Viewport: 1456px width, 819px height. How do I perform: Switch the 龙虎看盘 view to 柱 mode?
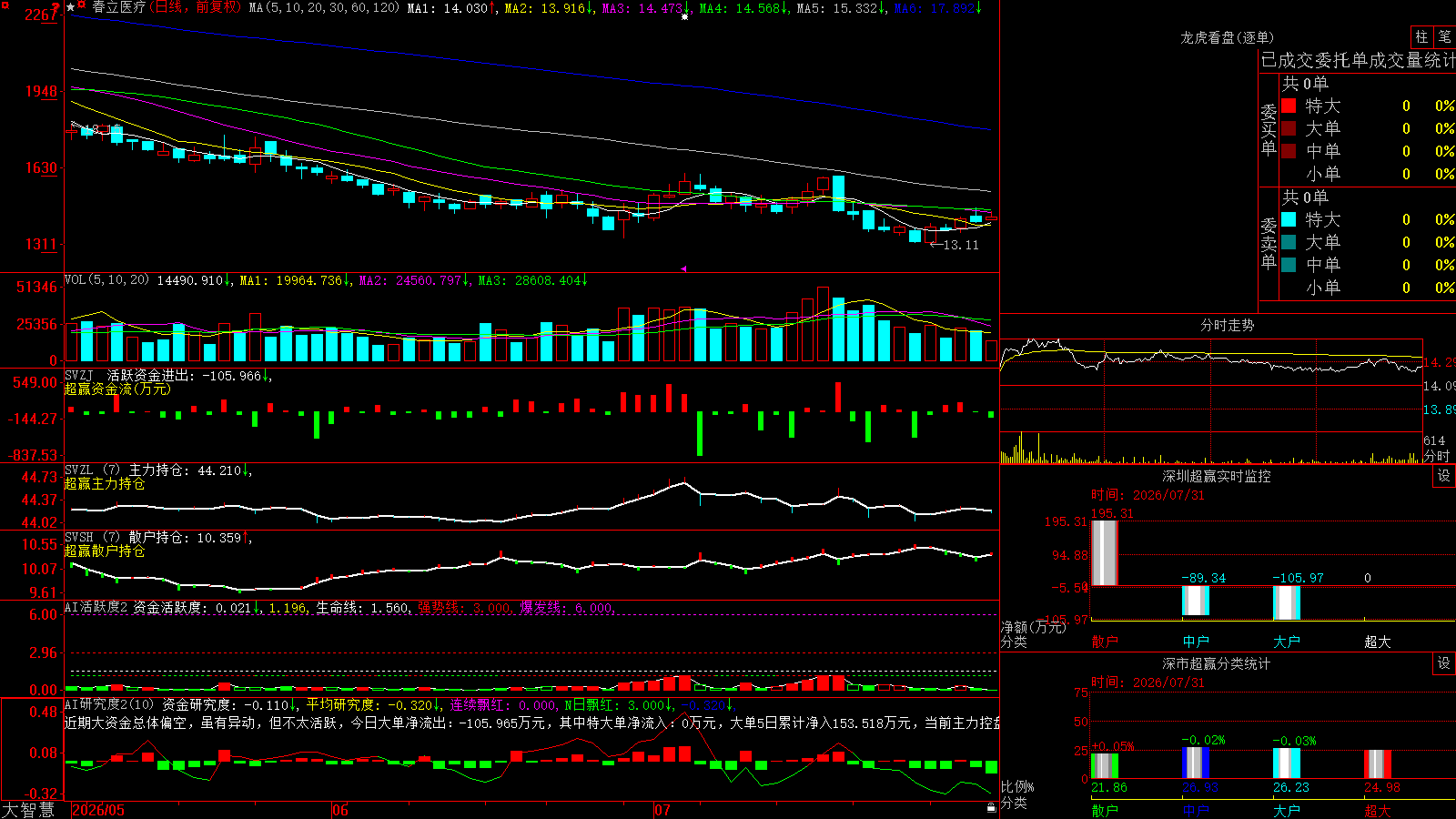point(1421,37)
